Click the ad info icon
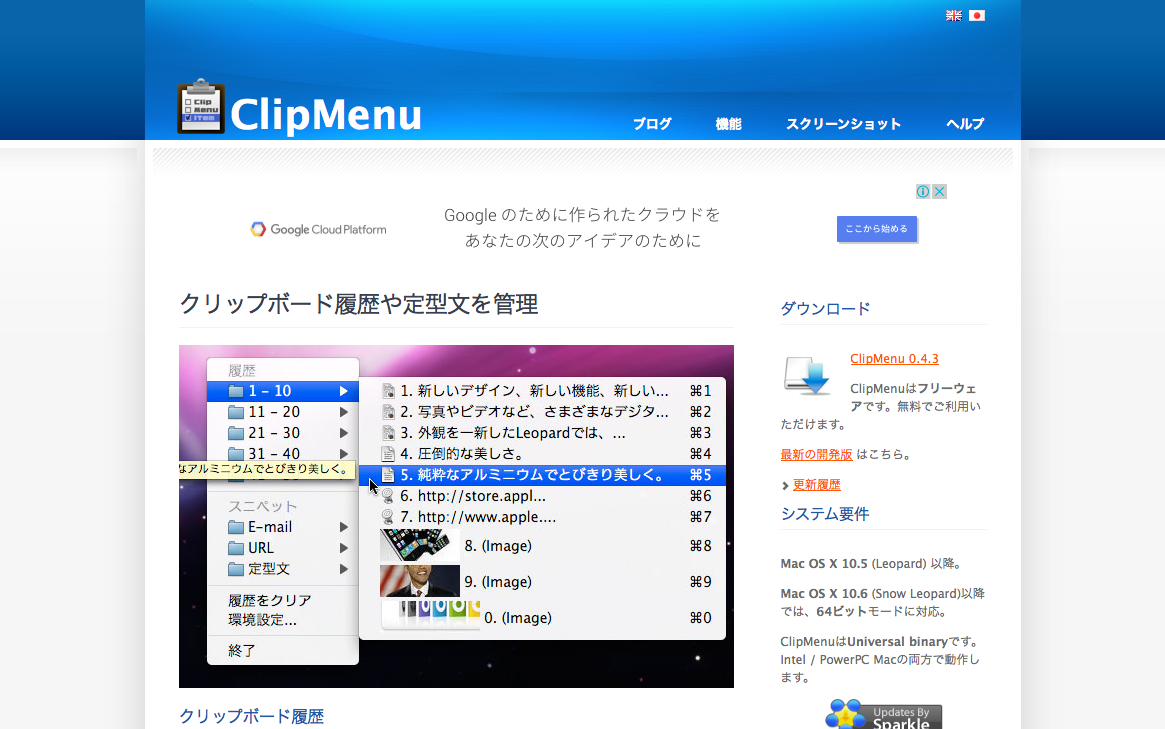 pos(923,192)
